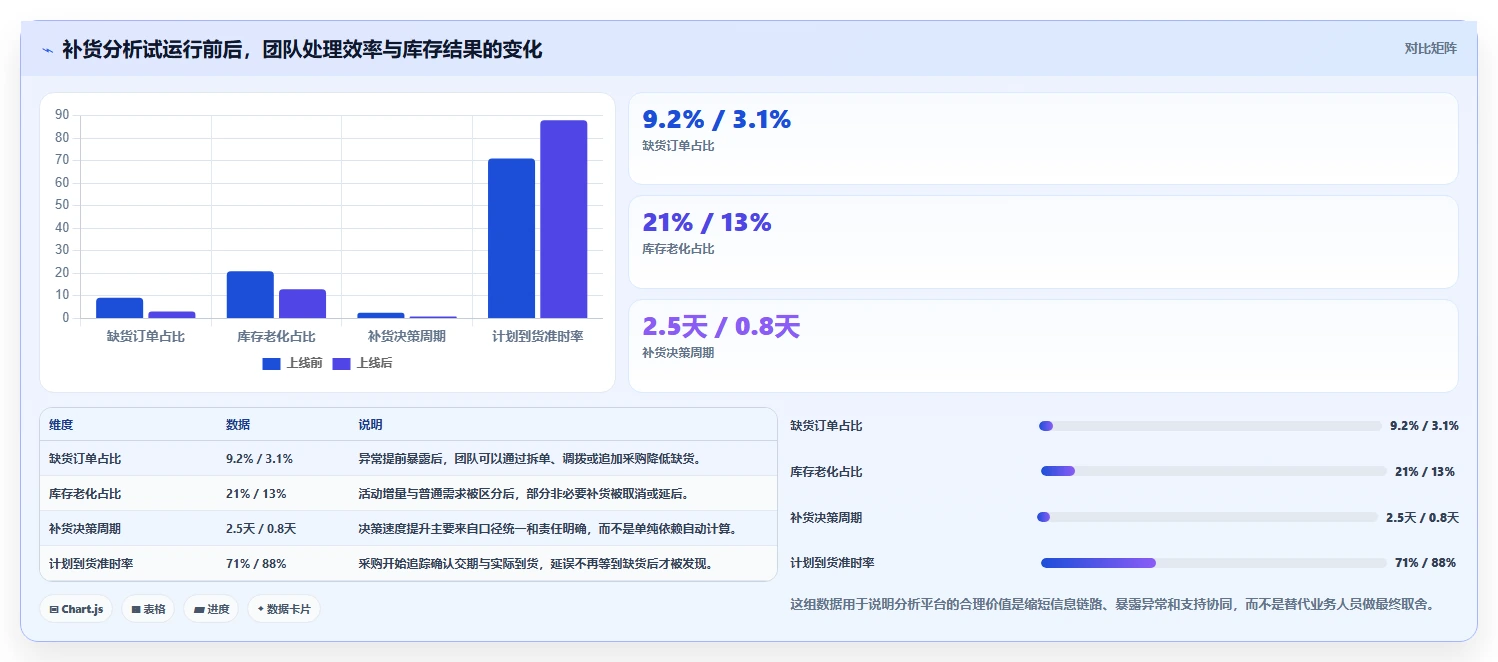Viewport: 1498px width, 662px height.
Task: Click the footnote starting 这组数据用于说明
Action: coord(1112,604)
